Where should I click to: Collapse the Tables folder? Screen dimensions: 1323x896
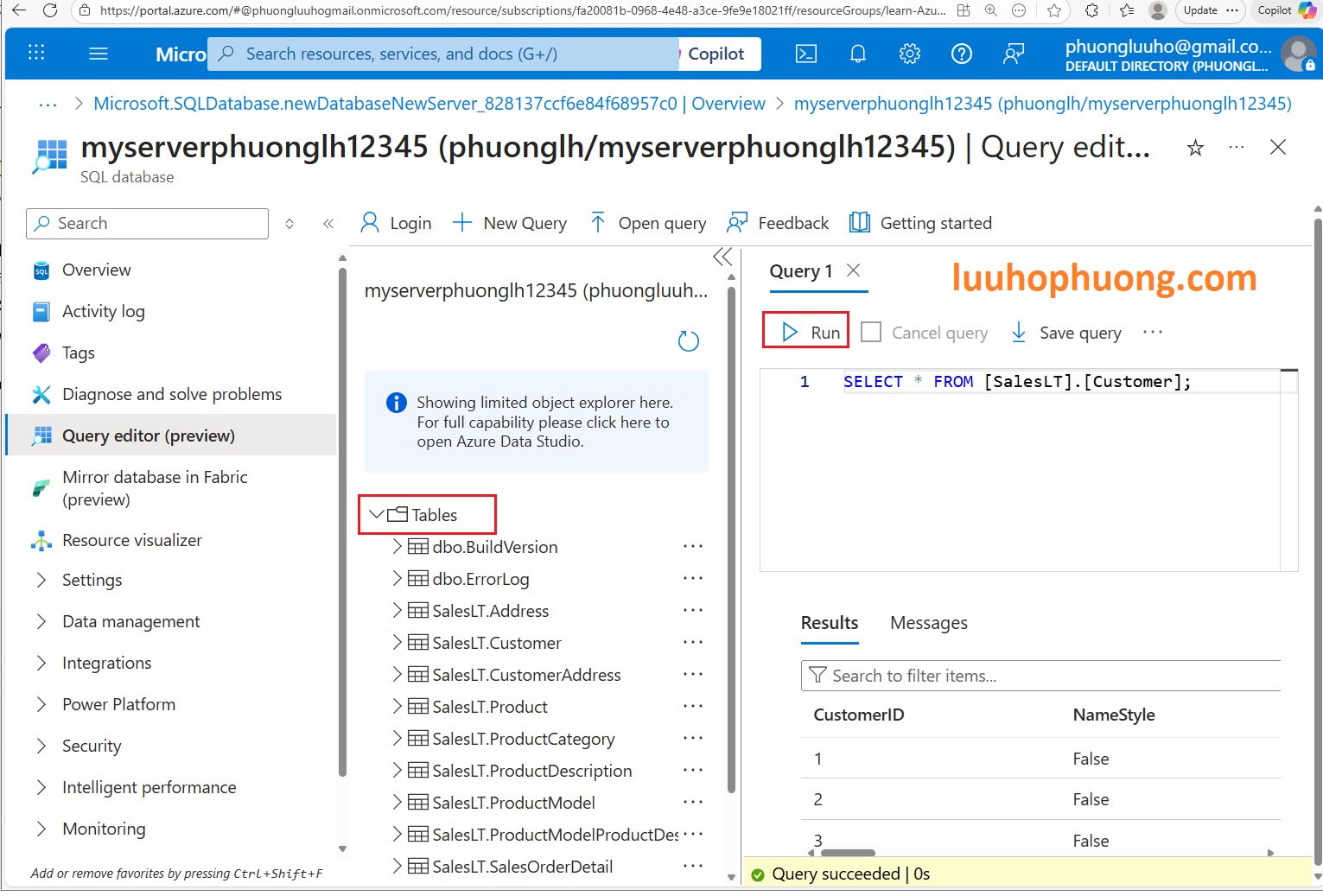pyautogui.click(x=376, y=515)
